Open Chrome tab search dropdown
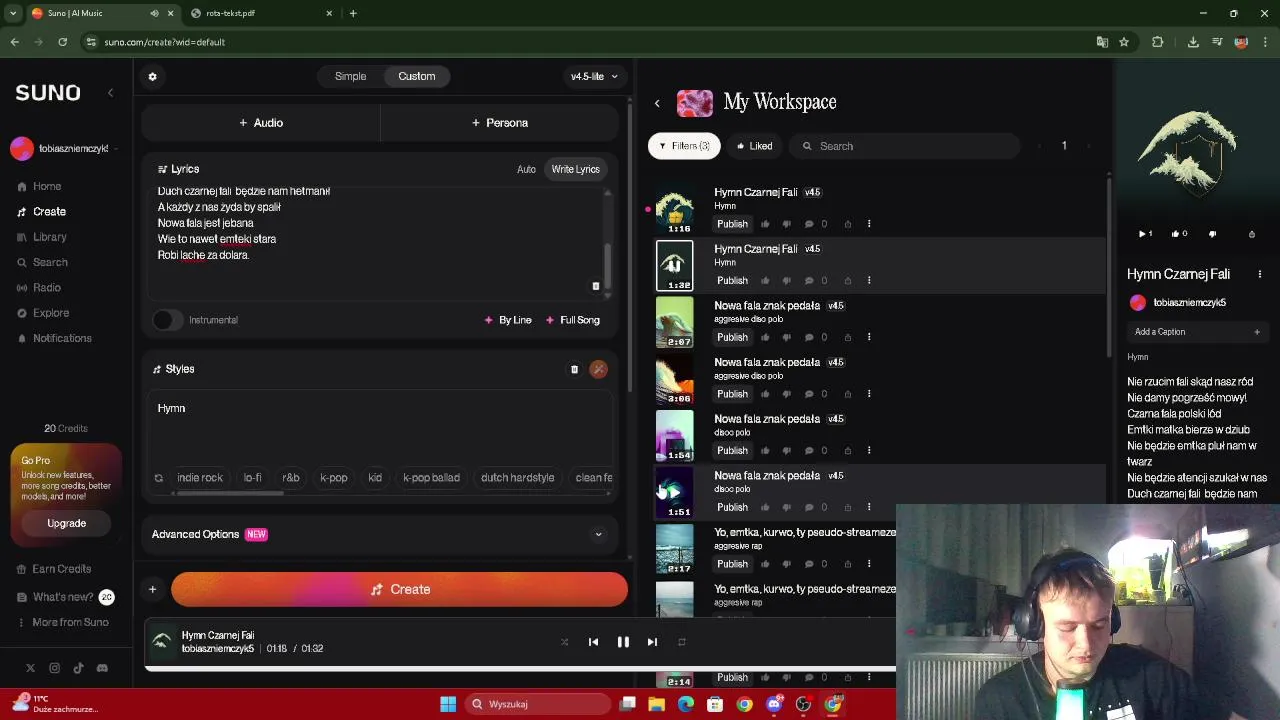This screenshot has height=720, width=1280. pos(13,13)
